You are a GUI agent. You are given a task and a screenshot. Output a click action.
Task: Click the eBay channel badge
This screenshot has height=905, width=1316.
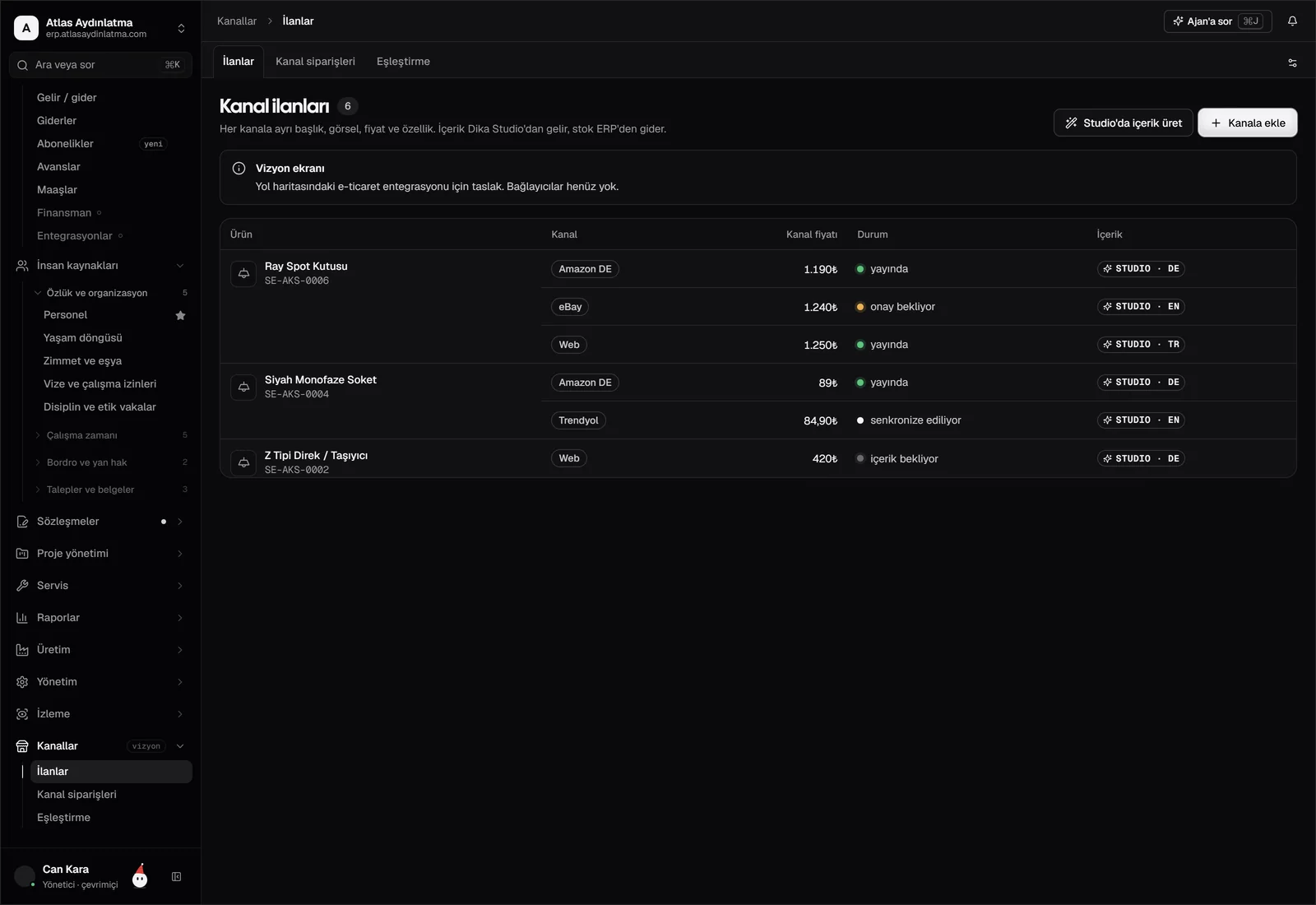coord(570,307)
